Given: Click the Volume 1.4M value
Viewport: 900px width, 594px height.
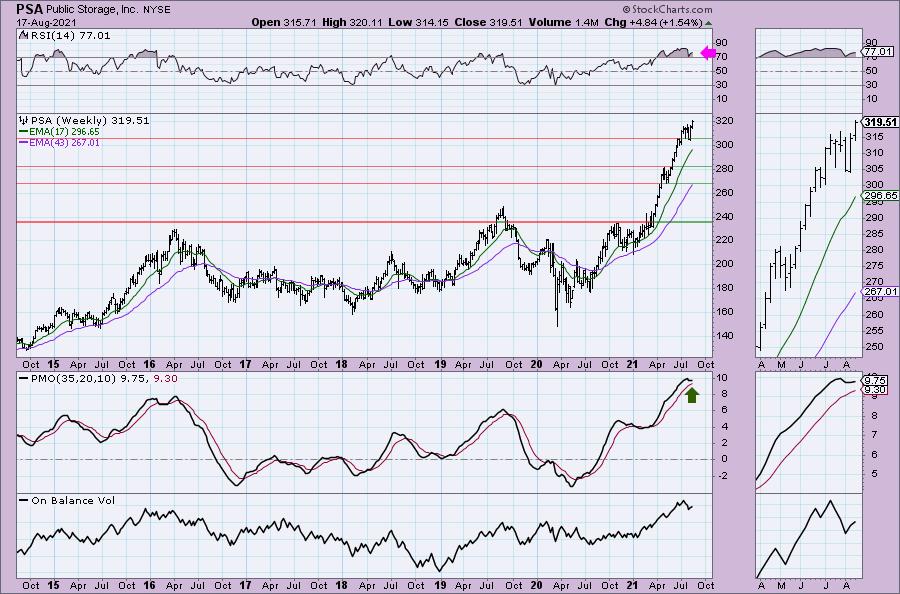Looking at the screenshot, I should click(564, 22).
